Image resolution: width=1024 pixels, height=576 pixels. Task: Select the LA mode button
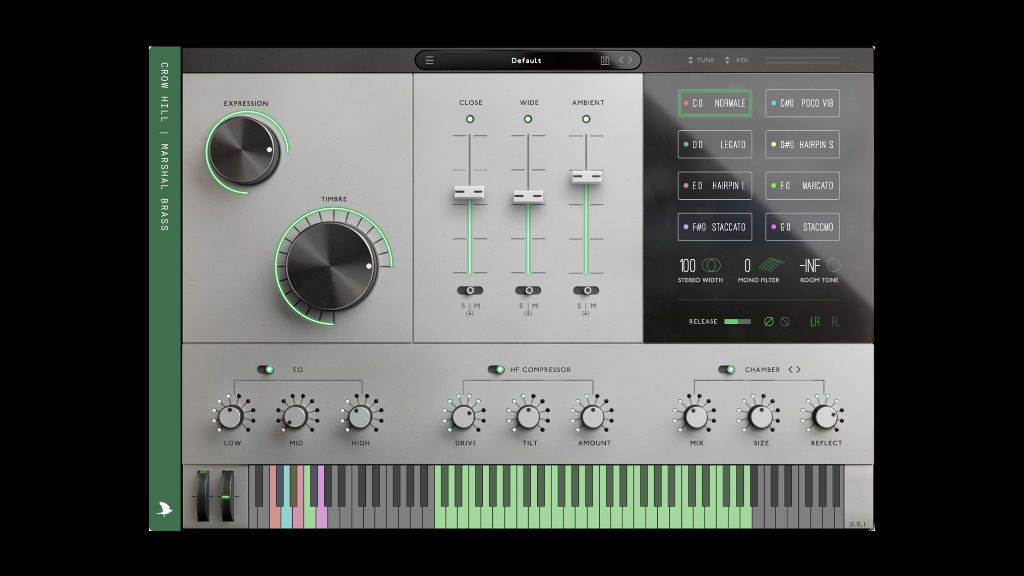[814, 321]
